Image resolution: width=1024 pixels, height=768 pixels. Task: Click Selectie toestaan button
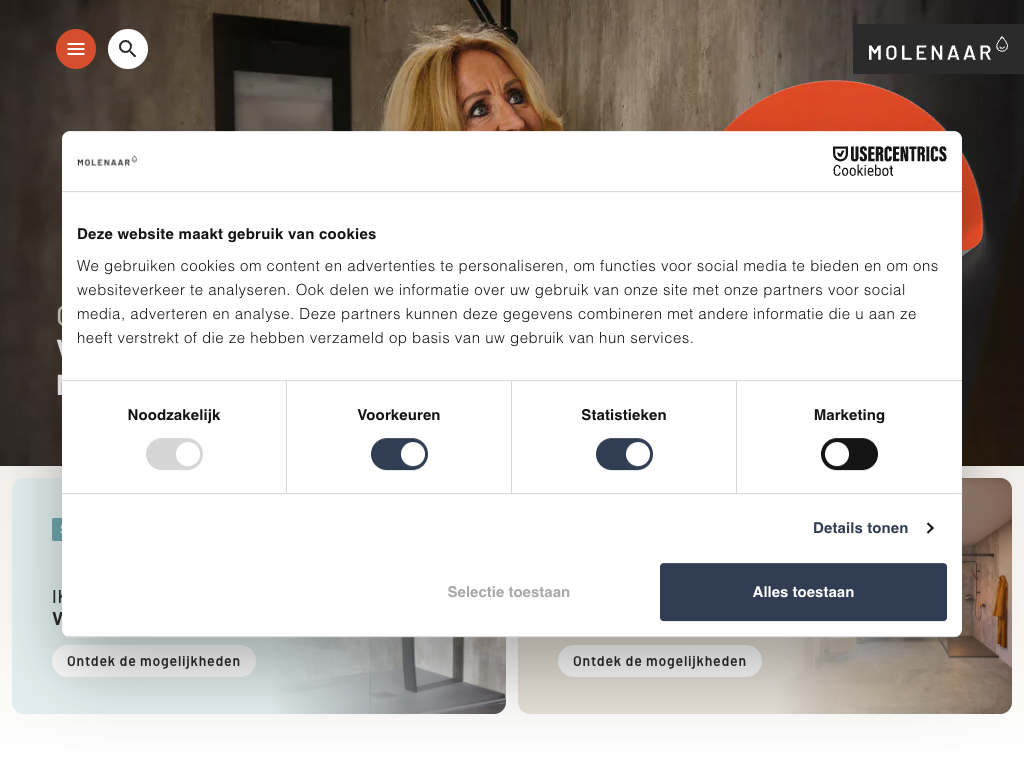pos(509,592)
